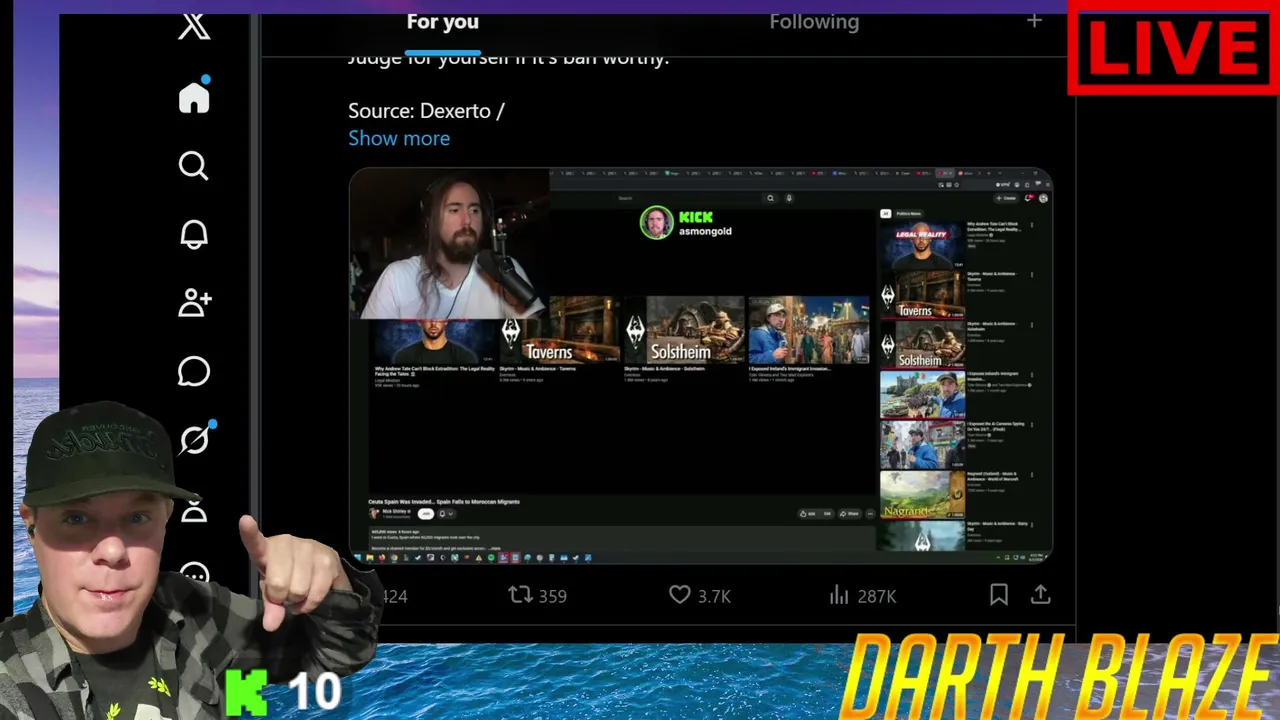Open the Follow people icon with plus
This screenshot has width=1280, height=720.
click(194, 303)
